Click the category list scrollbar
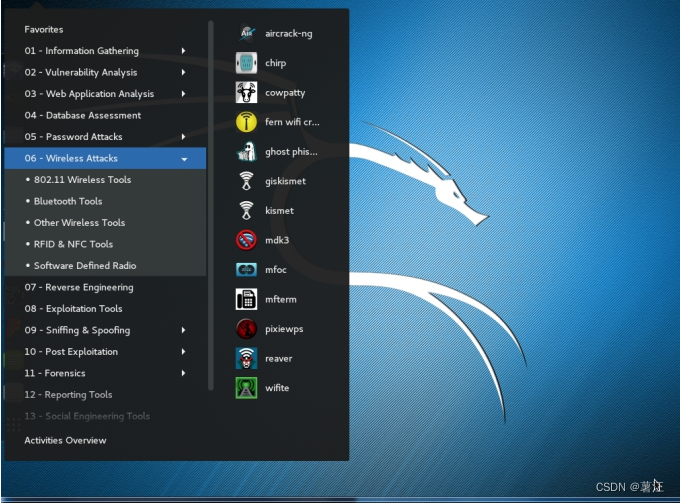This screenshot has width=680, height=503. [x=211, y=206]
